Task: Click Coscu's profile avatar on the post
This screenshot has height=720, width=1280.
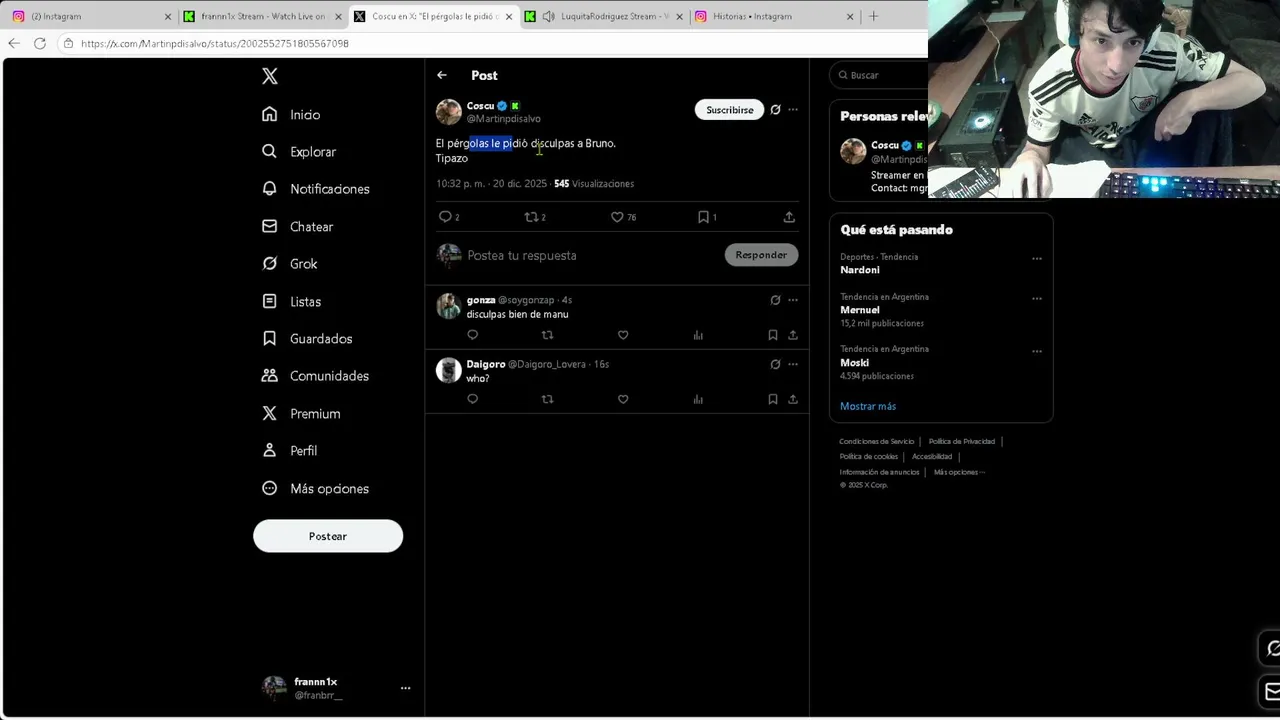Action: [x=449, y=112]
